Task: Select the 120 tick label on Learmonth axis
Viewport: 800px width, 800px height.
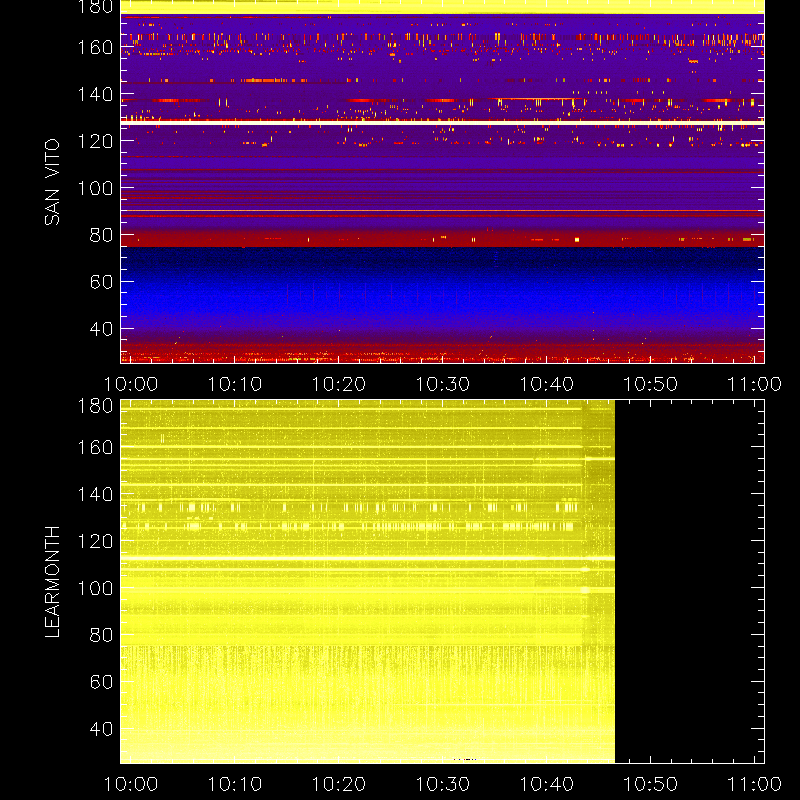Action: tap(95, 541)
